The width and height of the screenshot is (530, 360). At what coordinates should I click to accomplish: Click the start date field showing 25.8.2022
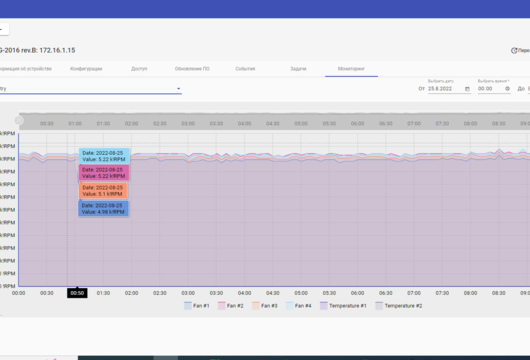[449, 89]
